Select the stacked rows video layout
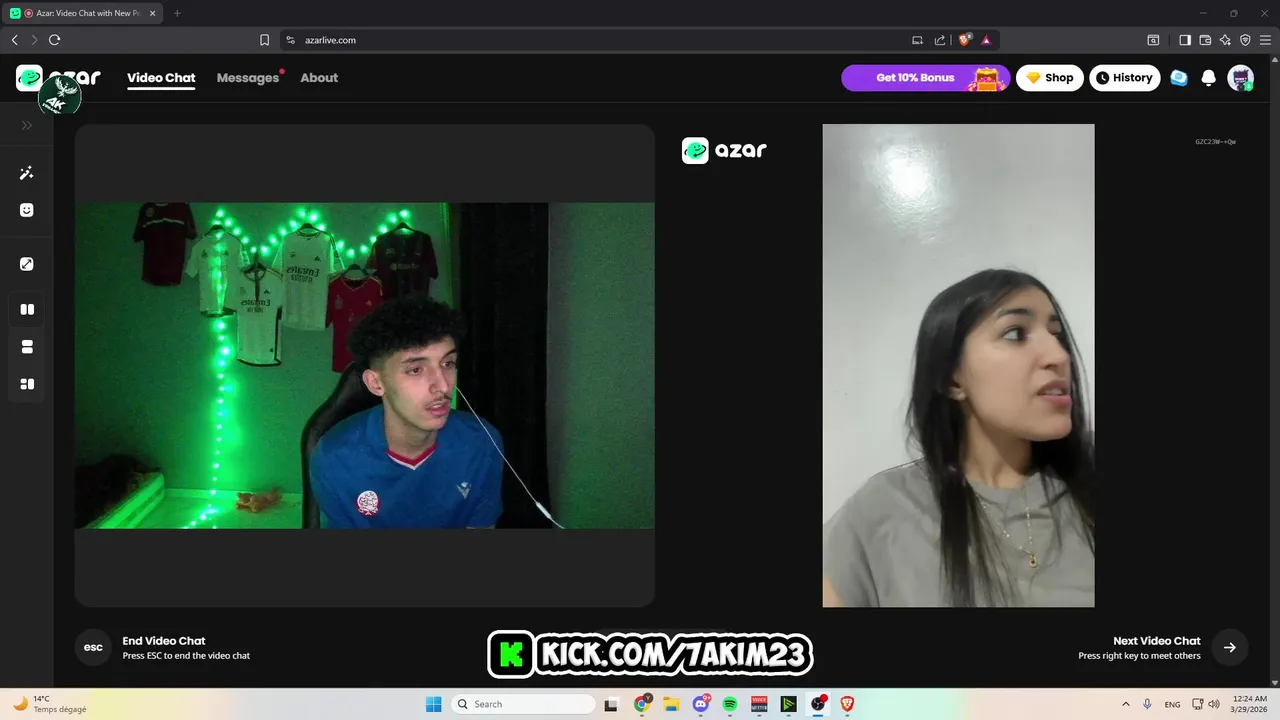This screenshot has height=720, width=1280. tap(27, 347)
